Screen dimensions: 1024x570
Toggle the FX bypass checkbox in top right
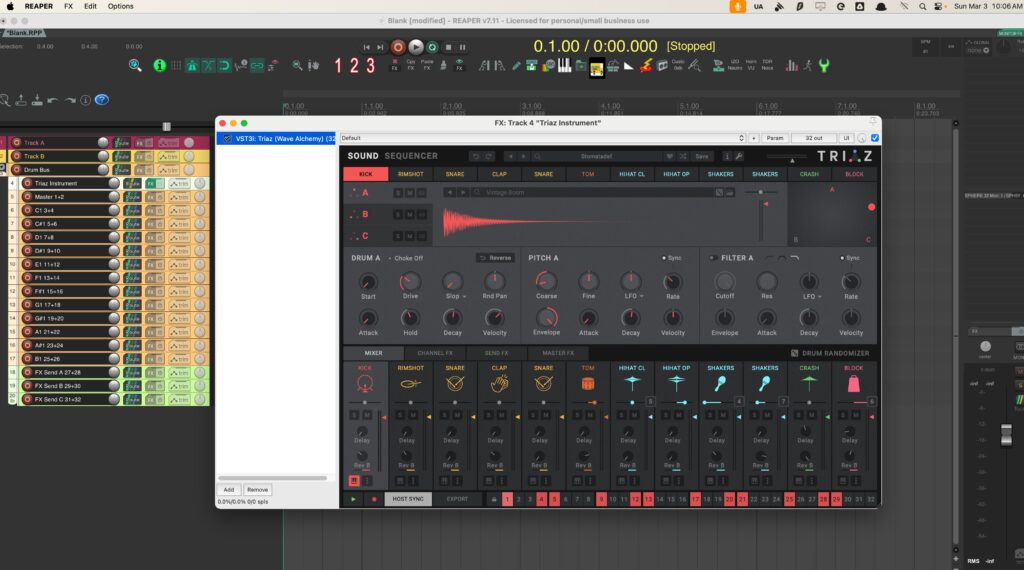point(875,138)
